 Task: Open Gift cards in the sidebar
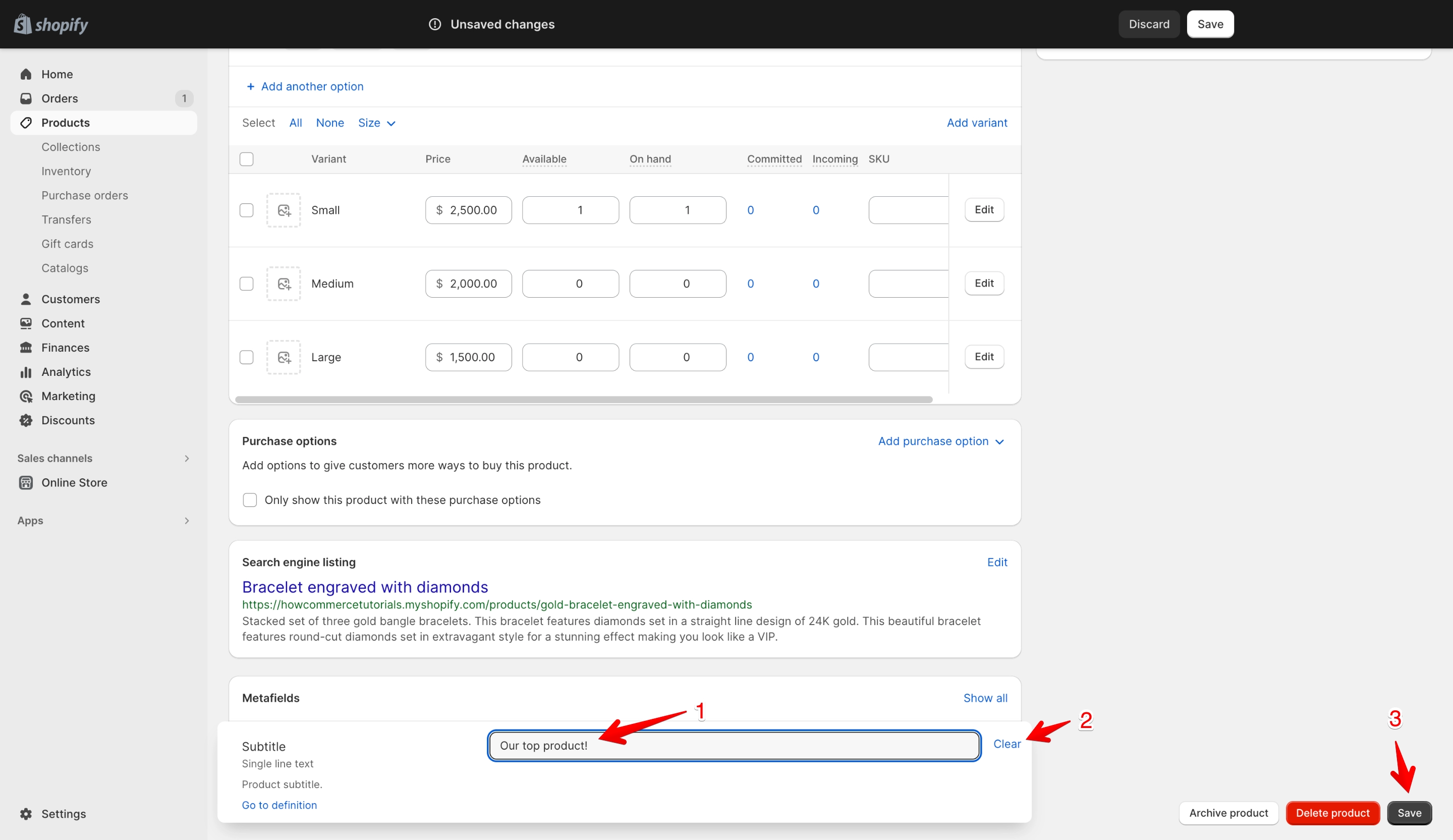coord(67,244)
